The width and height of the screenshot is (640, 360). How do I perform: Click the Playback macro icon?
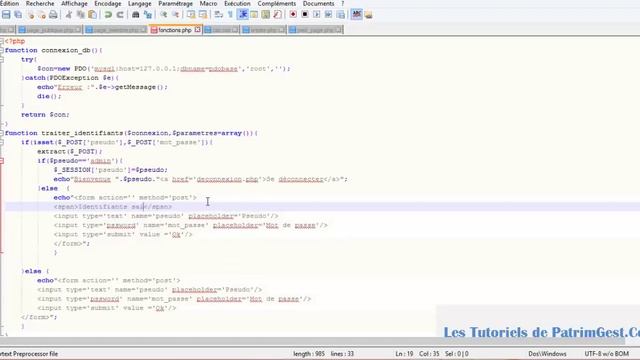(x=317, y=15)
